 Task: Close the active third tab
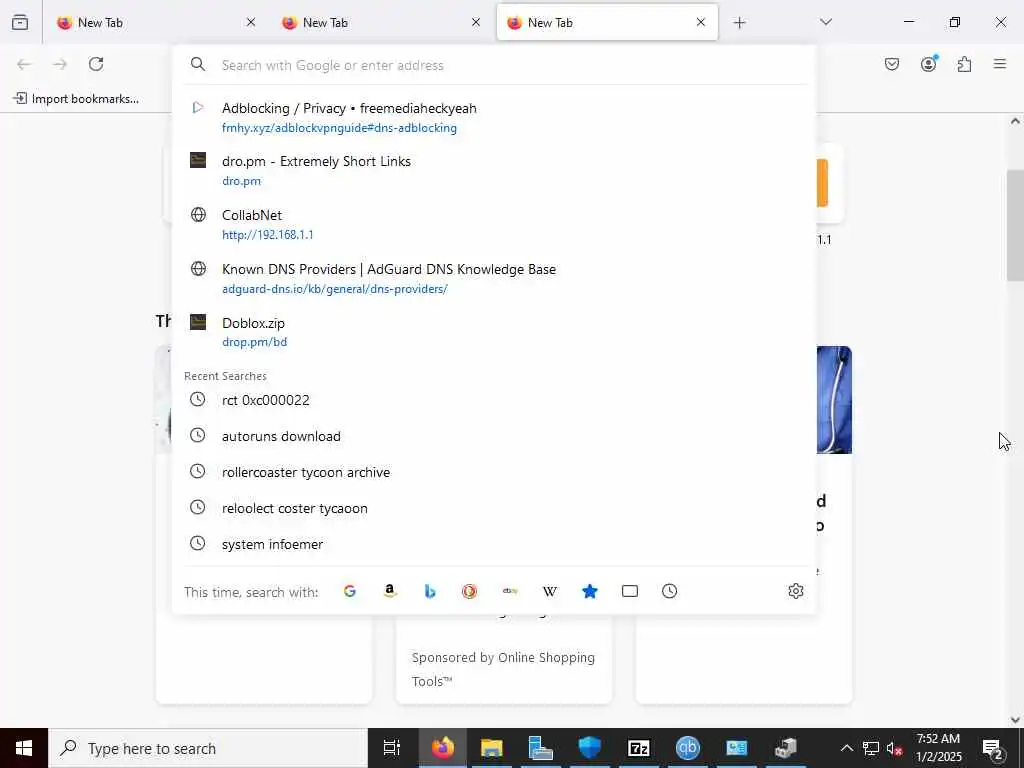(701, 23)
